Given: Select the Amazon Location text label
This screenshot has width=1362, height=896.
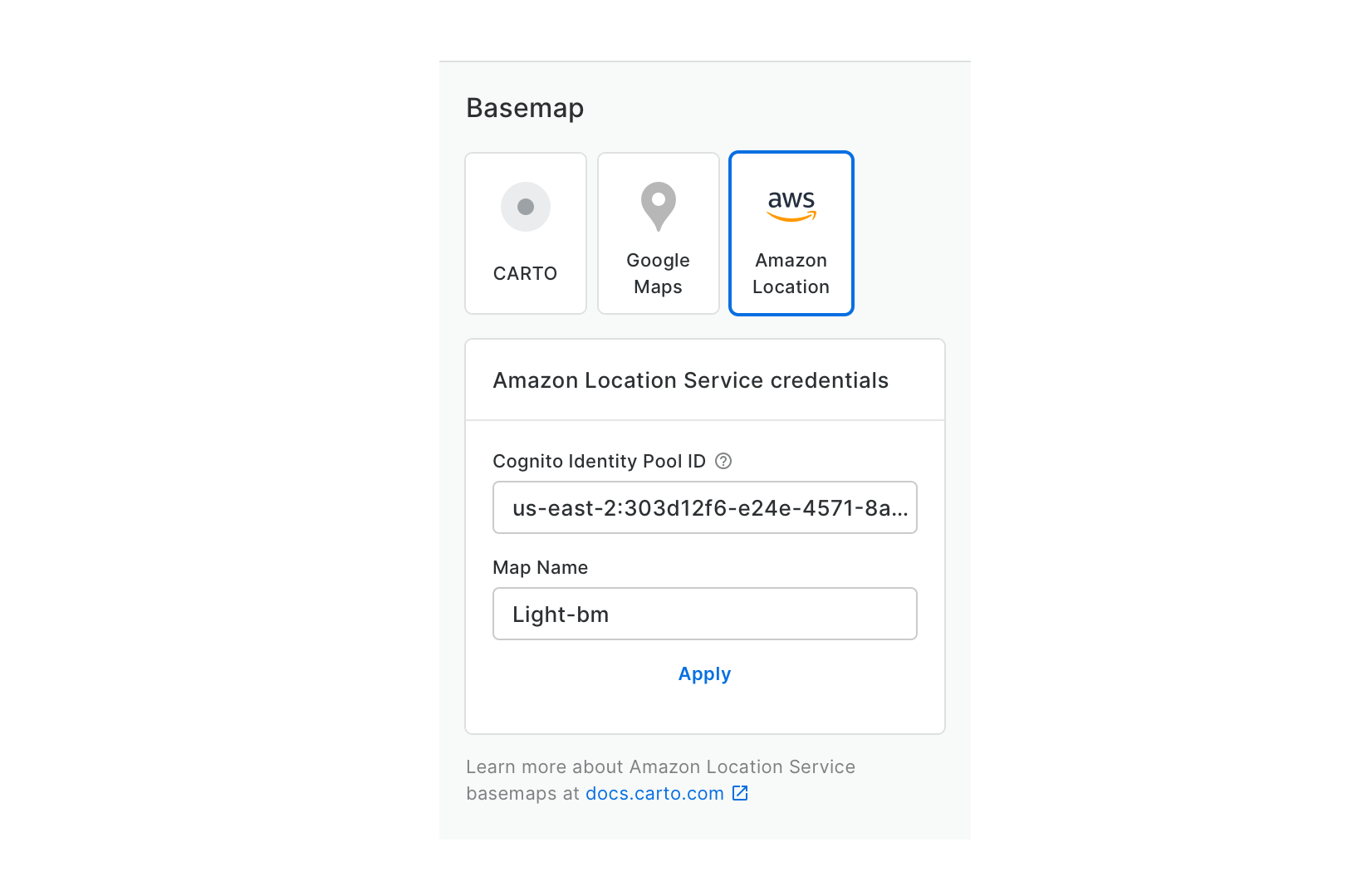Looking at the screenshot, I should click(x=791, y=273).
